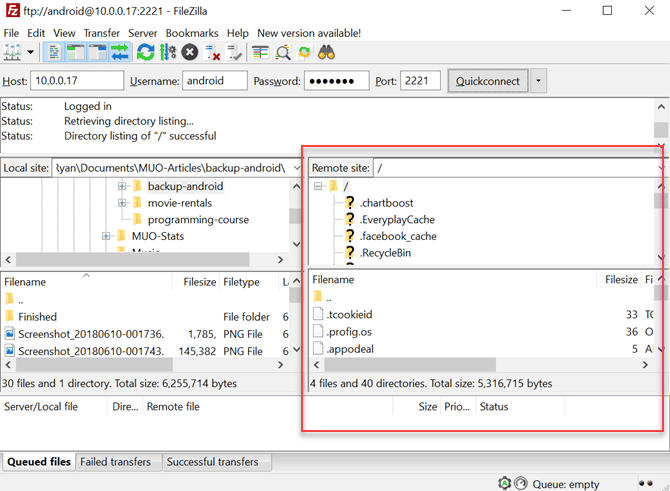Collapse the remote root folder tree
Screen dimensions: 670x491
click(x=319, y=186)
